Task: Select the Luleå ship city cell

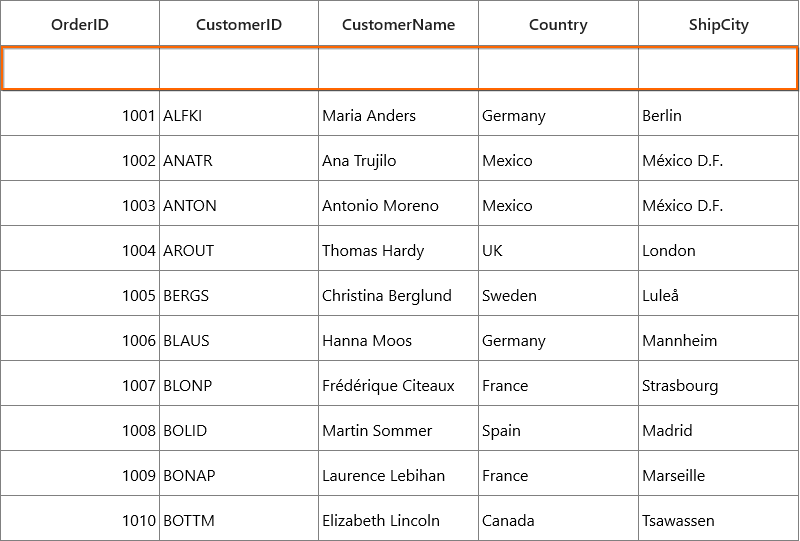Action: click(718, 293)
